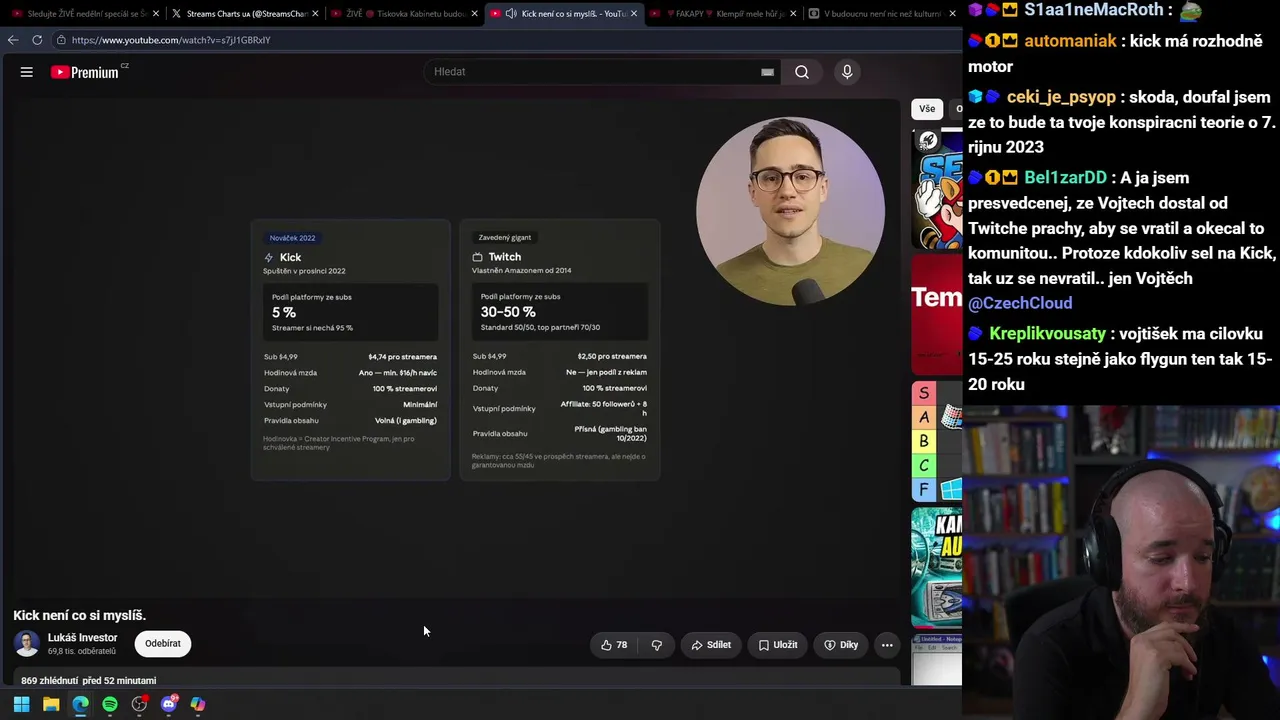This screenshot has height=720, width=1280.
Task: Close the Streams Charts tab
Action: tap(315, 14)
